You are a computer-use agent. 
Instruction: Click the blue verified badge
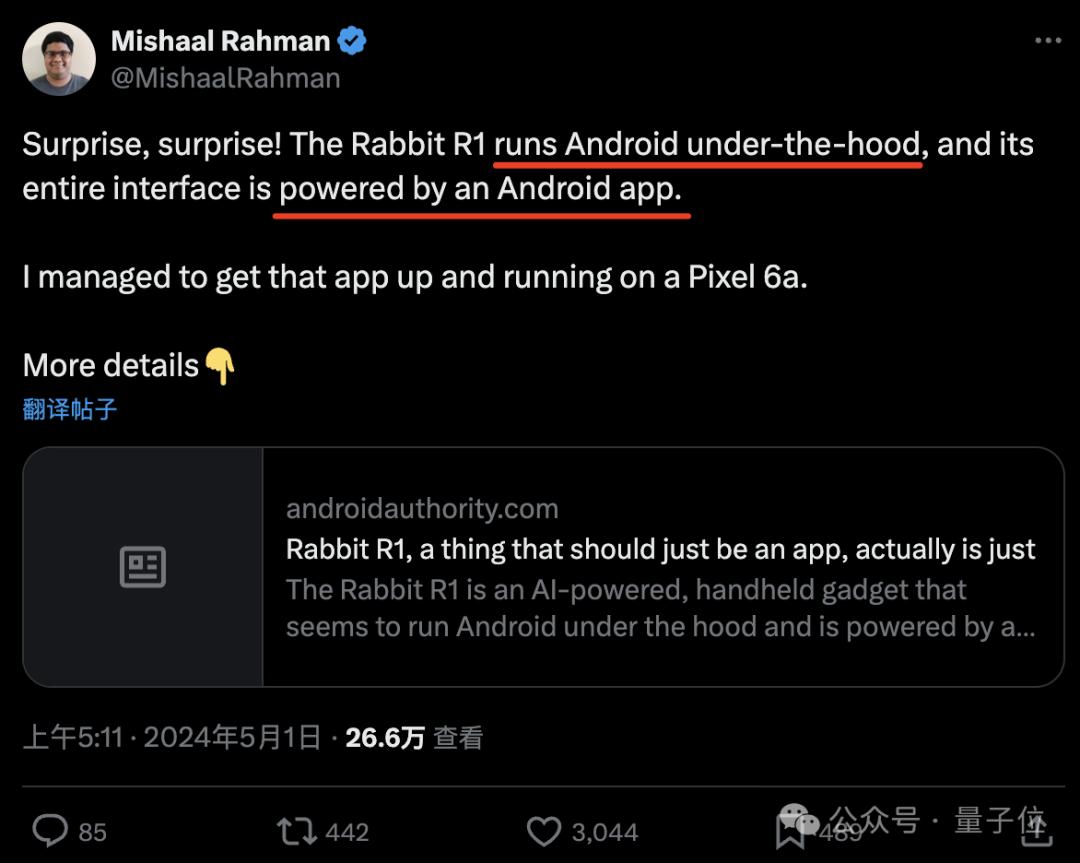tap(351, 39)
